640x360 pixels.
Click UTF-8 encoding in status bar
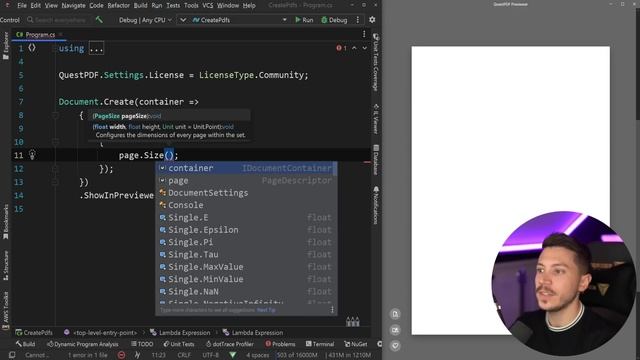tap(211, 355)
